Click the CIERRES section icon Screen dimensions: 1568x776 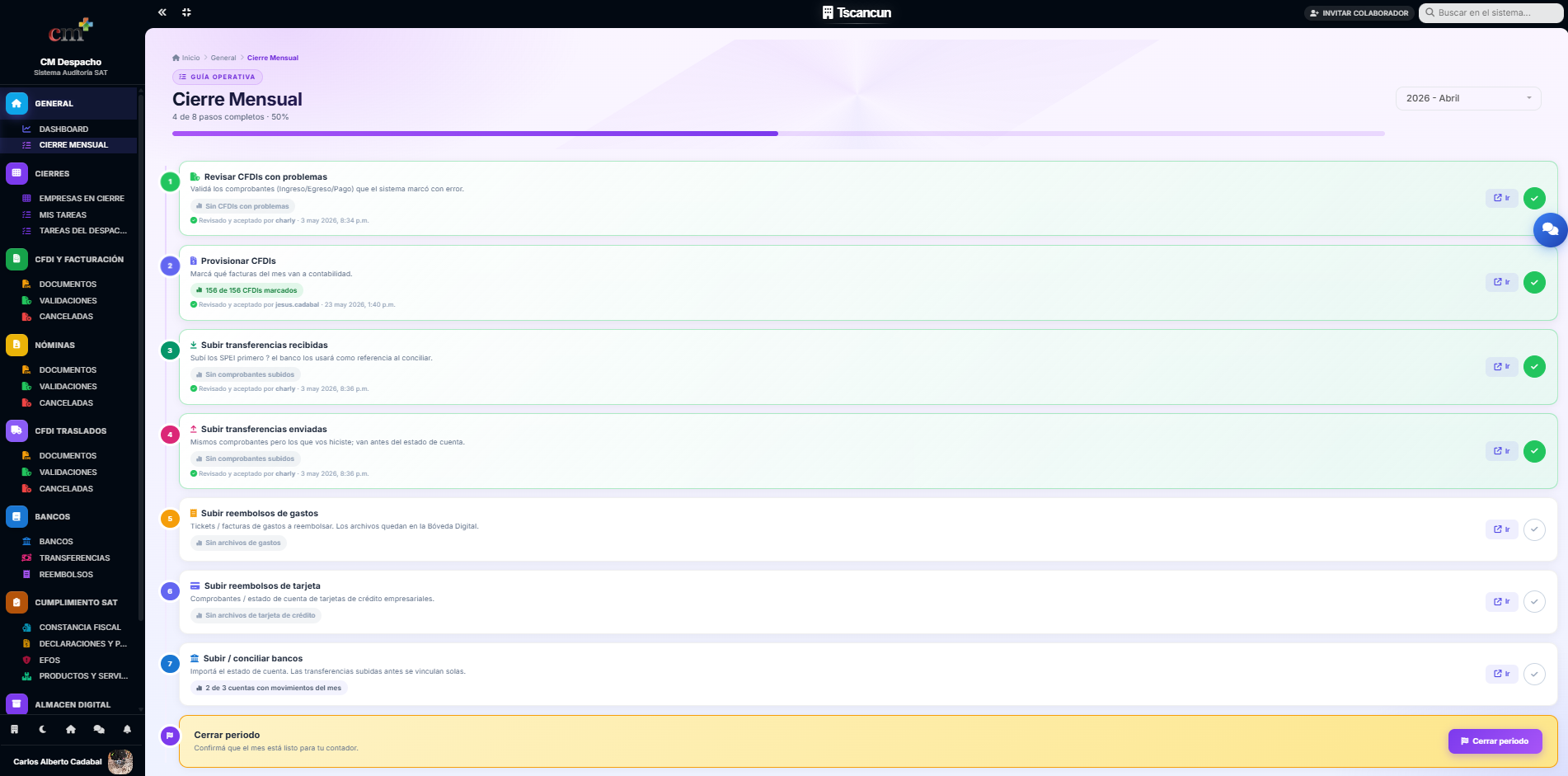coord(16,173)
